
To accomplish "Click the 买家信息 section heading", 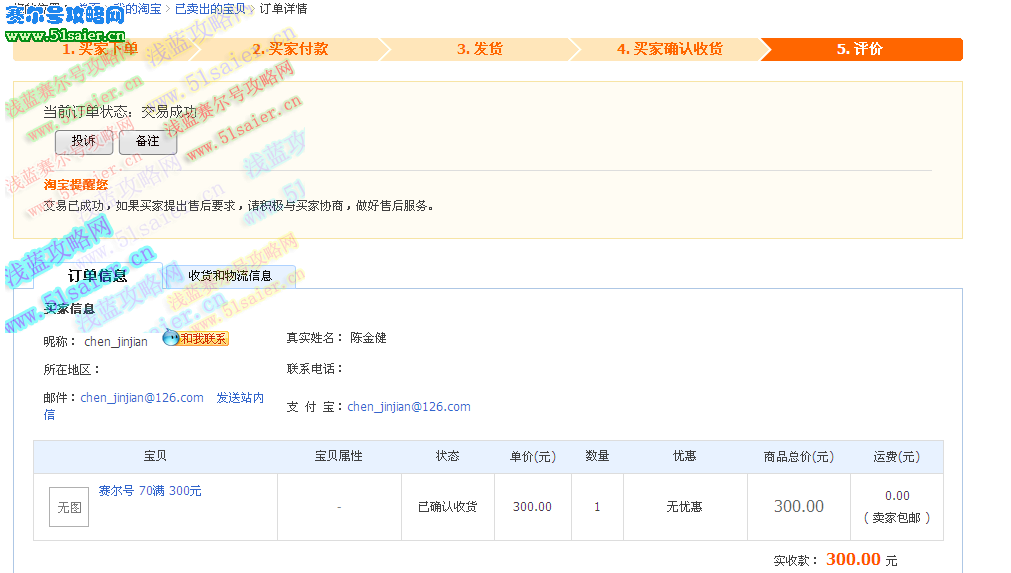I will click(69, 309).
